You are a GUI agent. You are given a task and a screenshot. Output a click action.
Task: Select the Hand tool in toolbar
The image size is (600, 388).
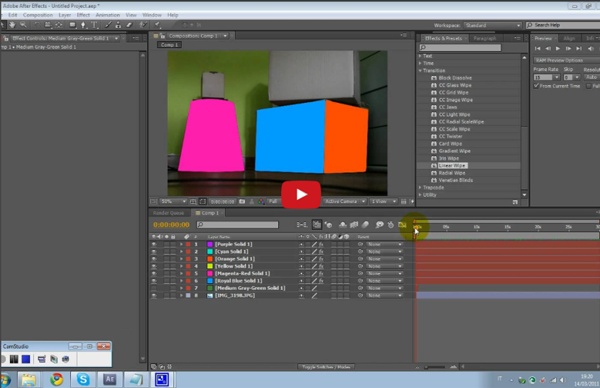pos(12,25)
